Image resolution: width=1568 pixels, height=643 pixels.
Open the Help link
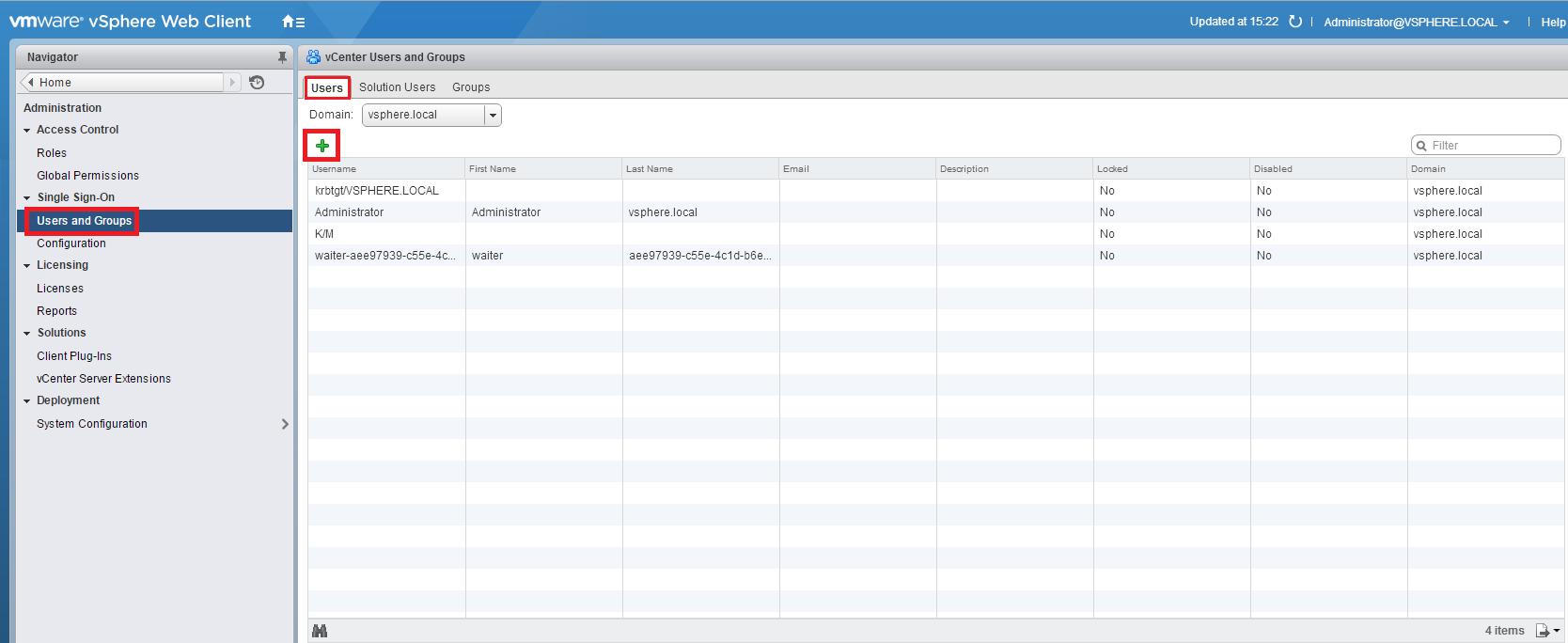click(1553, 23)
